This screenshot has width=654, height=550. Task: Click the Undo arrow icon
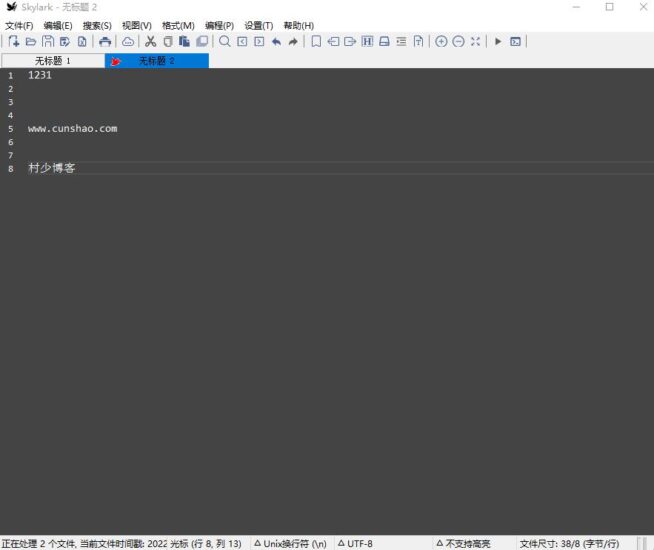[276, 42]
